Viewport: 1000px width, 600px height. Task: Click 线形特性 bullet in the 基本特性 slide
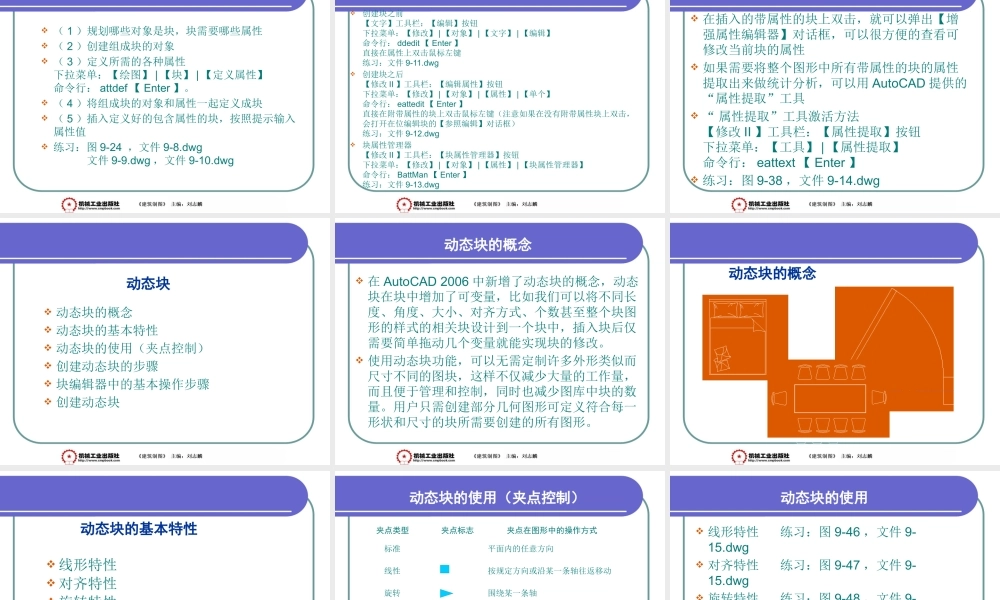pyautogui.click(x=87, y=565)
